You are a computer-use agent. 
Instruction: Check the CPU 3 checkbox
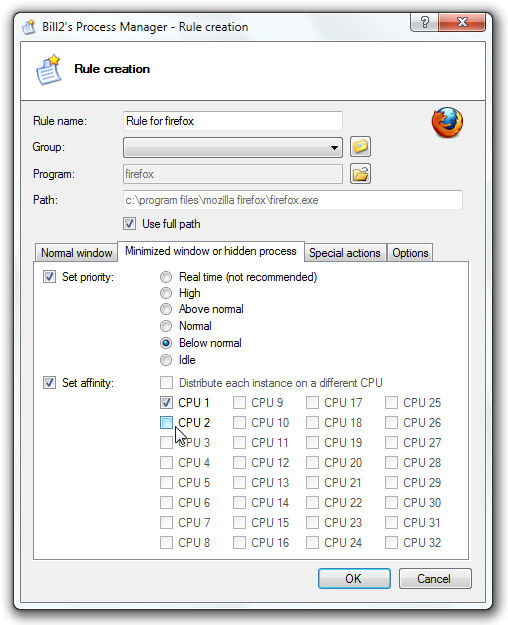[x=166, y=442]
